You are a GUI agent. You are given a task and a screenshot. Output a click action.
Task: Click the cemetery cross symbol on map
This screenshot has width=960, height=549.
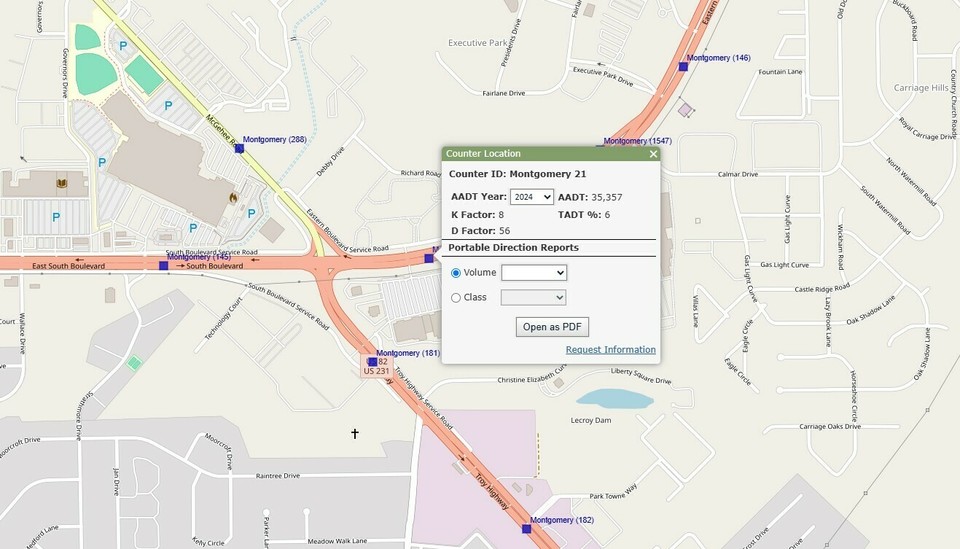[x=354, y=433]
